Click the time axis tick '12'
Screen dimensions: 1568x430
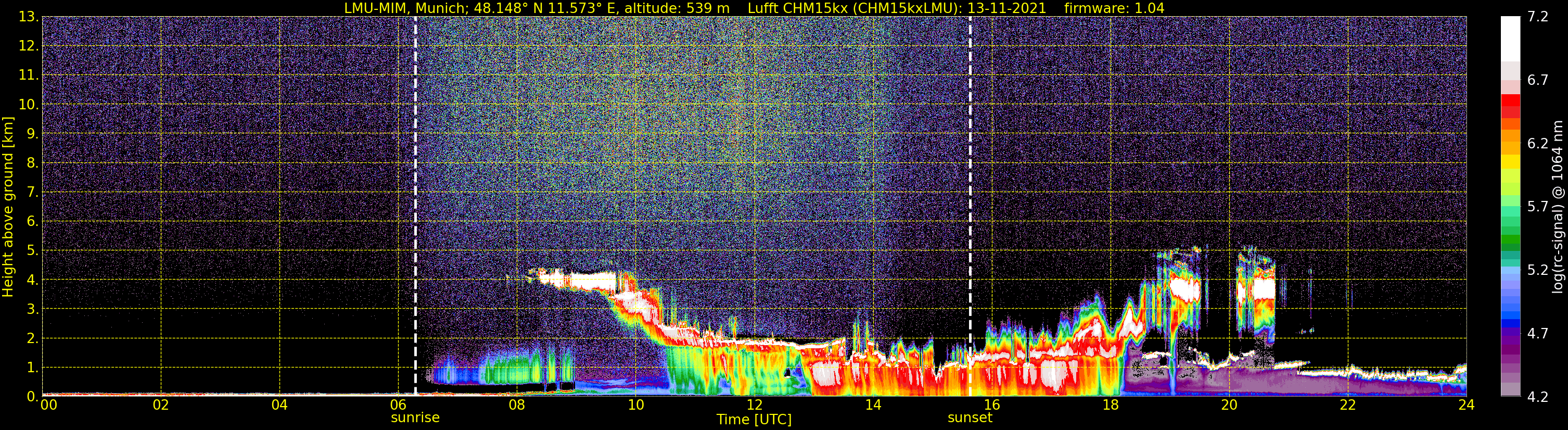pyautogui.click(x=754, y=405)
